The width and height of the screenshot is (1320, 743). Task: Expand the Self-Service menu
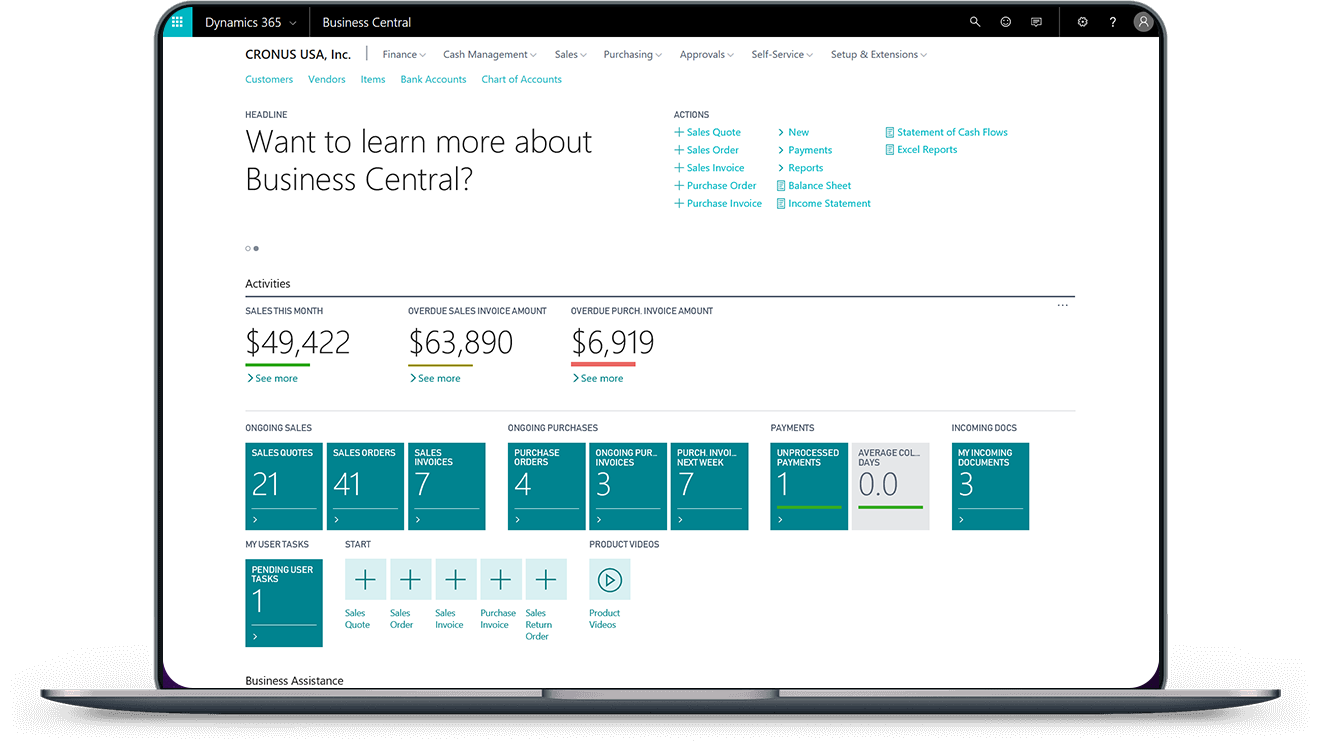(782, 55)
